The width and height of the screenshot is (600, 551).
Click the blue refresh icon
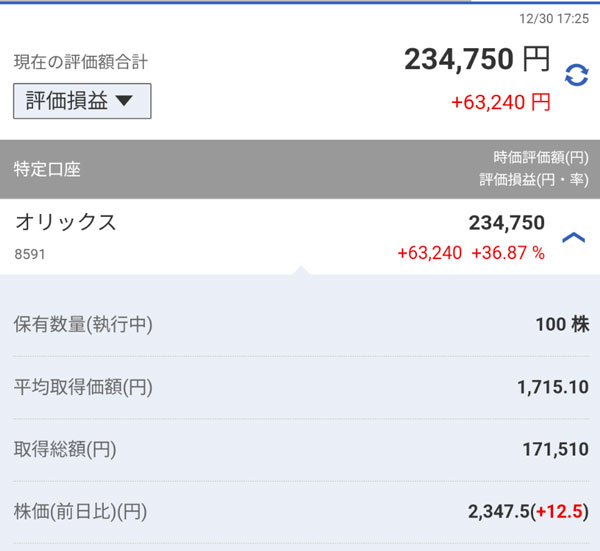(576, 75)
